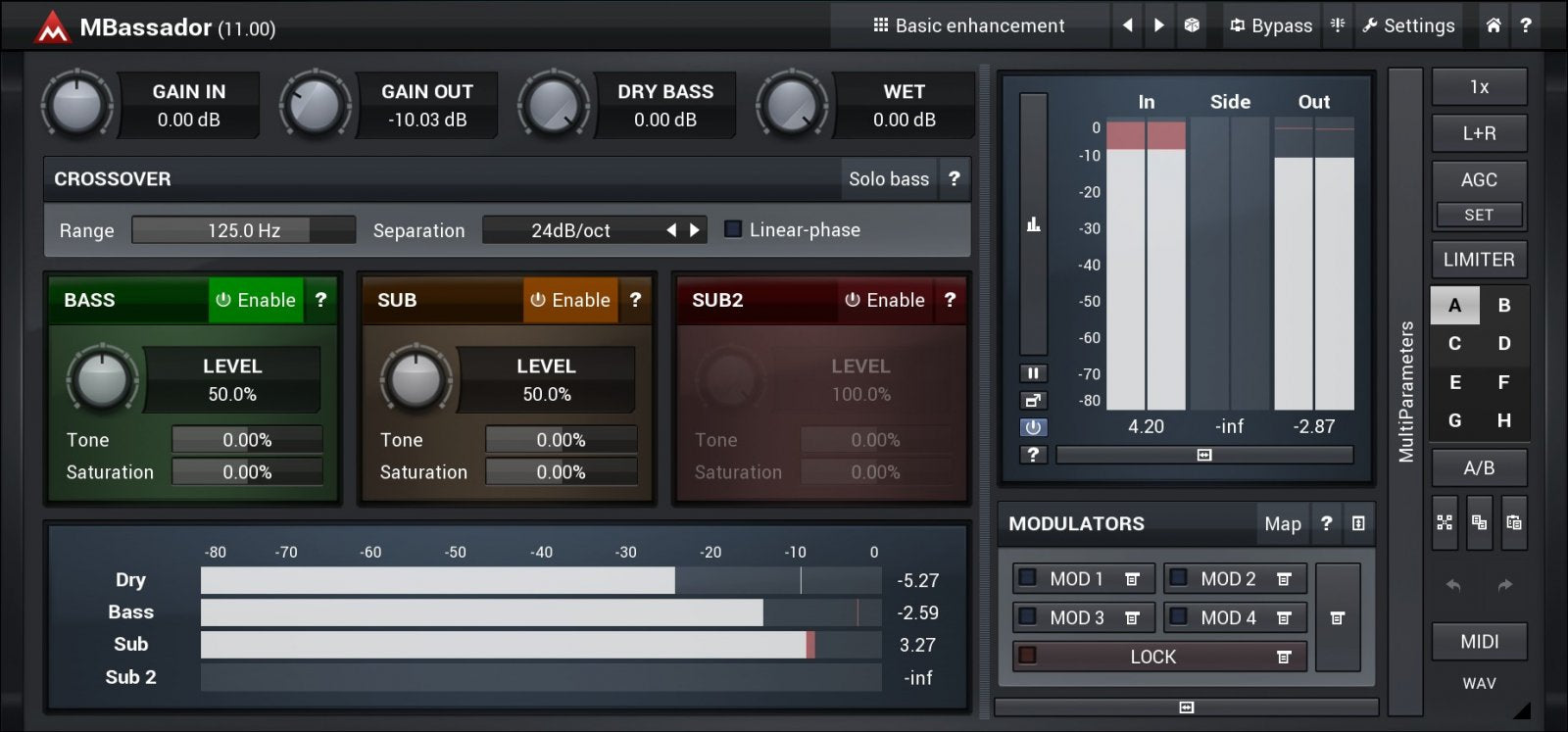This screenshot has width=1568, height=732.
Task: Select preset slot B
Action: (x=1503, y=305)
